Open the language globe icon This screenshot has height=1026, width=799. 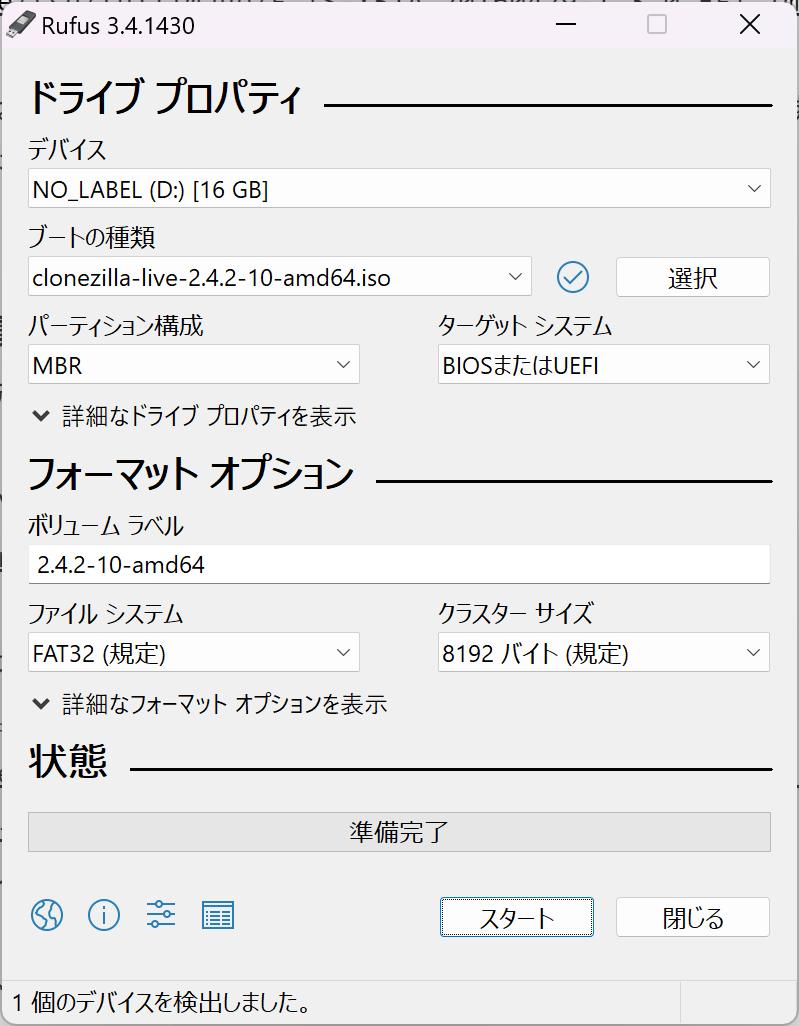pyautogui.click(x=47, y=915)
